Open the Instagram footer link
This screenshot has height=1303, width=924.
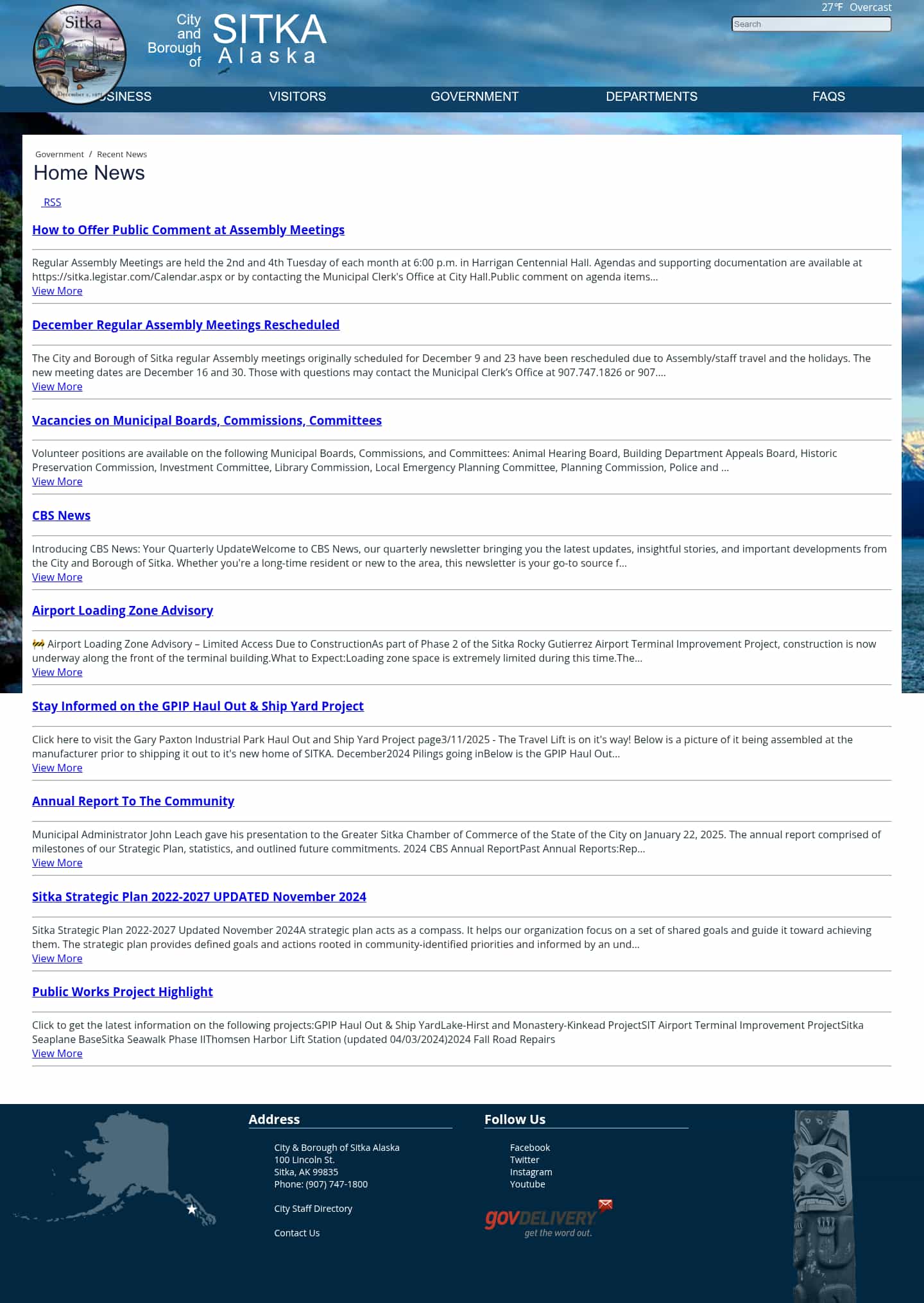(x=531, y=1172)
